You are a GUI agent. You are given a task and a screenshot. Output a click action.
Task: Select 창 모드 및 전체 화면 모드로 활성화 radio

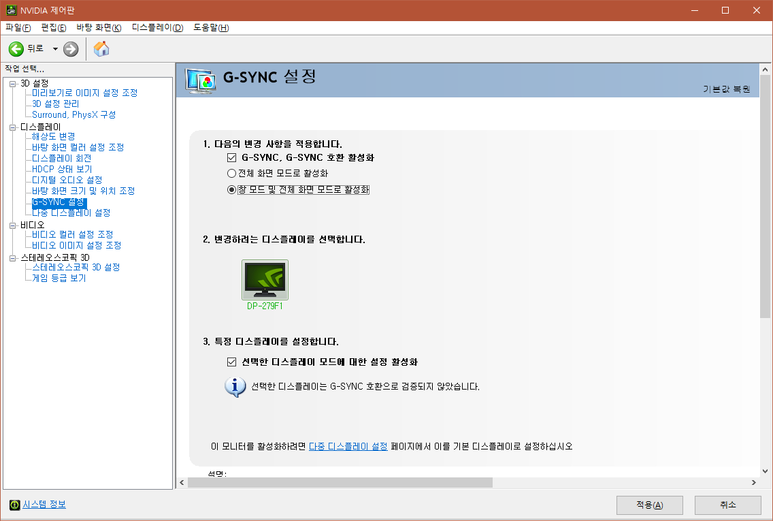(x=231, y=190)
